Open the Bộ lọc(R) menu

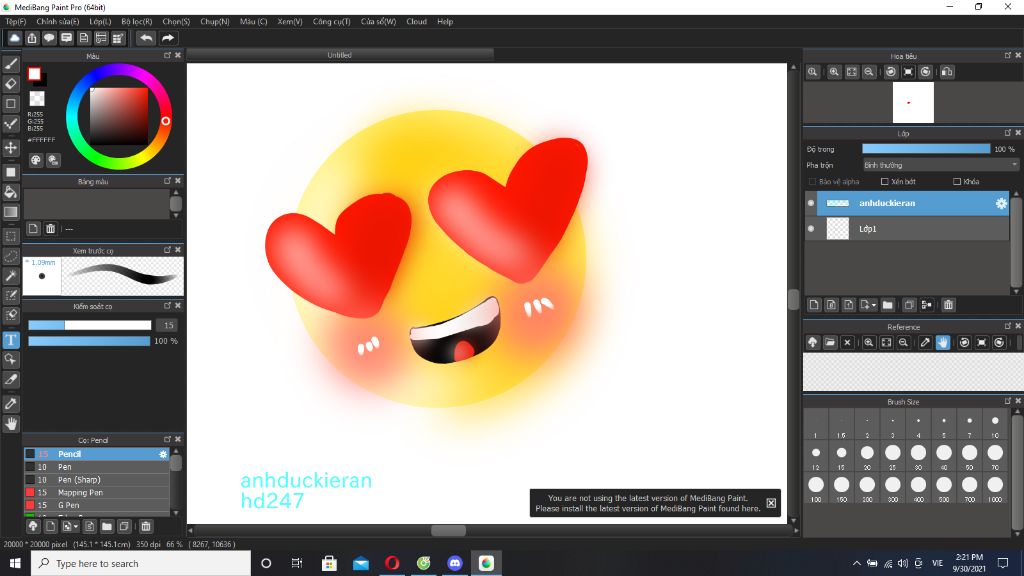tap(136, 22)
